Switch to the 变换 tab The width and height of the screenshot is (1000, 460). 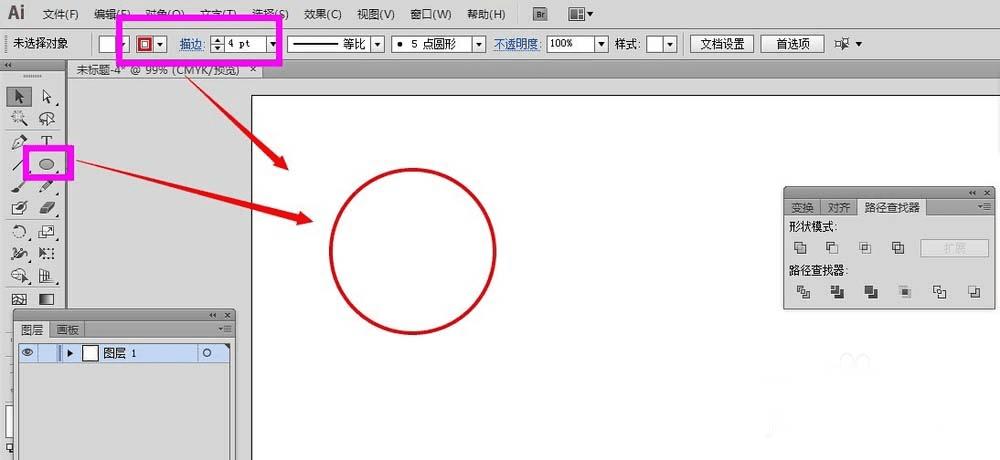[802, 207]
